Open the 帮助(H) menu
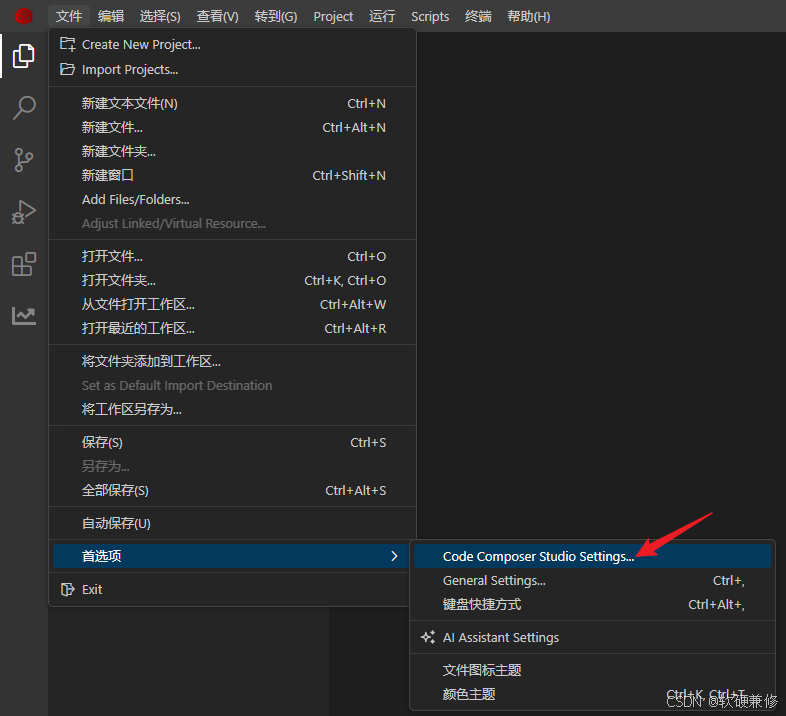 point(529,17)
